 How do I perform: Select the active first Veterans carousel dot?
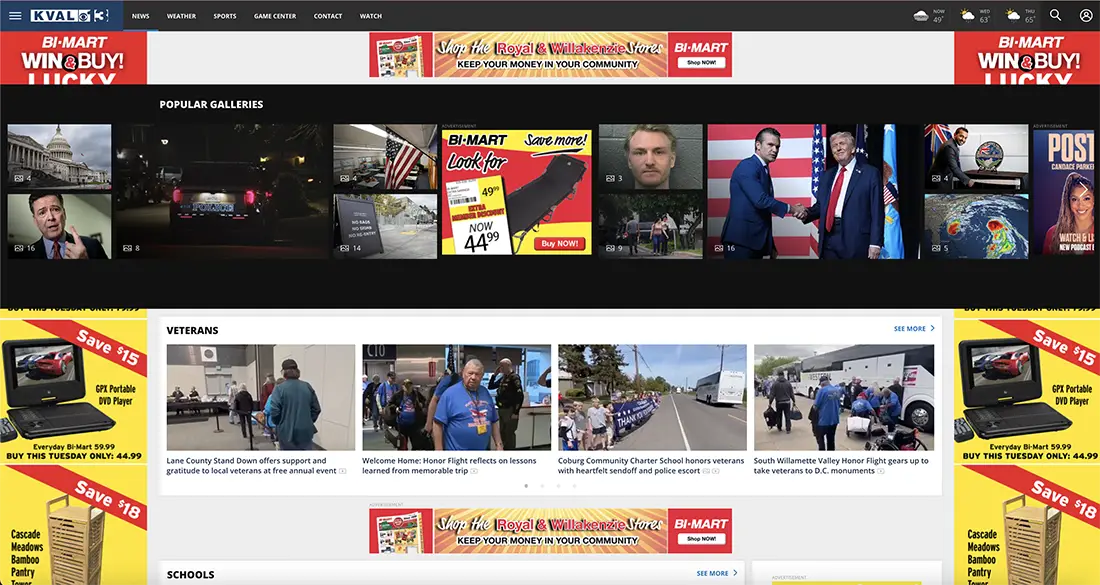click(x=526, y=485)
